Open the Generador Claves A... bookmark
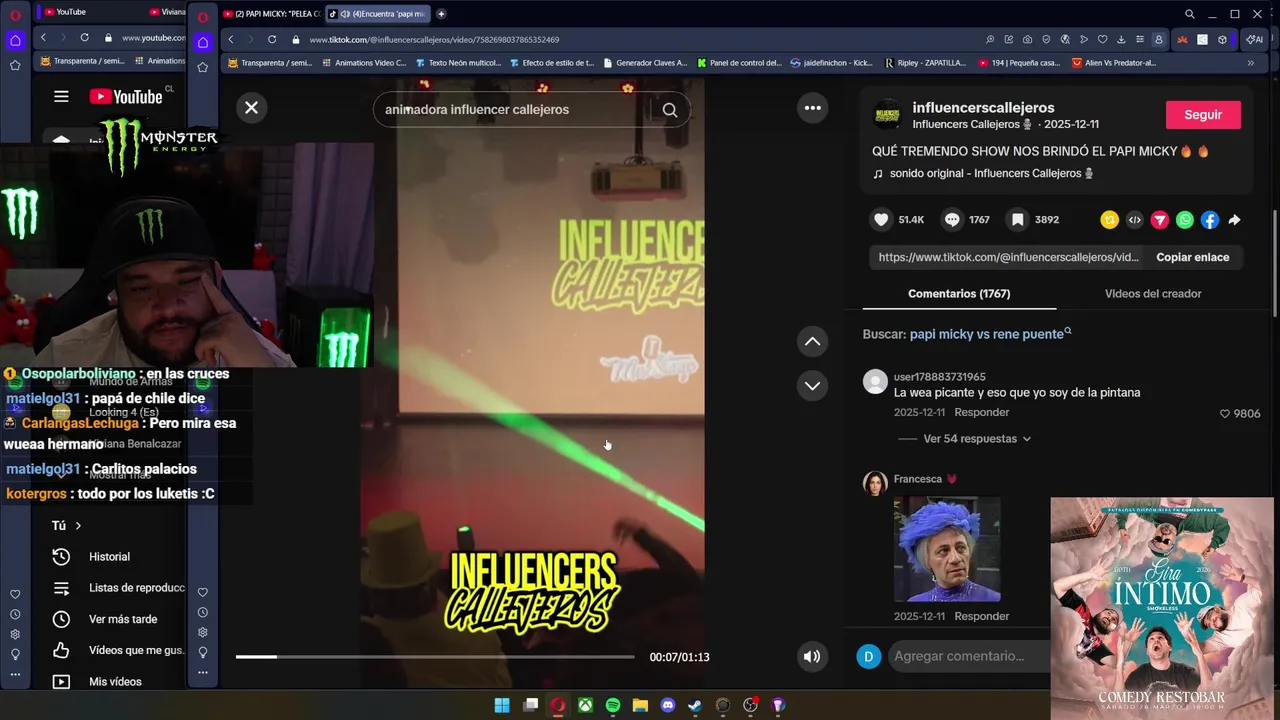The width and height of the screenshot is (1280, 720). tap(643, 63)
